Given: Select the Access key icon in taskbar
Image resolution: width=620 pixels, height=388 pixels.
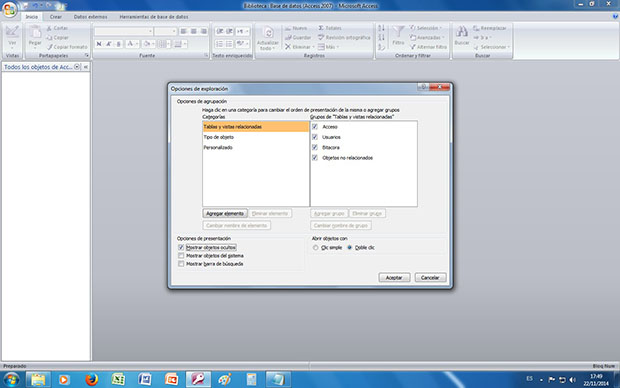Looking at the screenshot, I should click(198, 379).
